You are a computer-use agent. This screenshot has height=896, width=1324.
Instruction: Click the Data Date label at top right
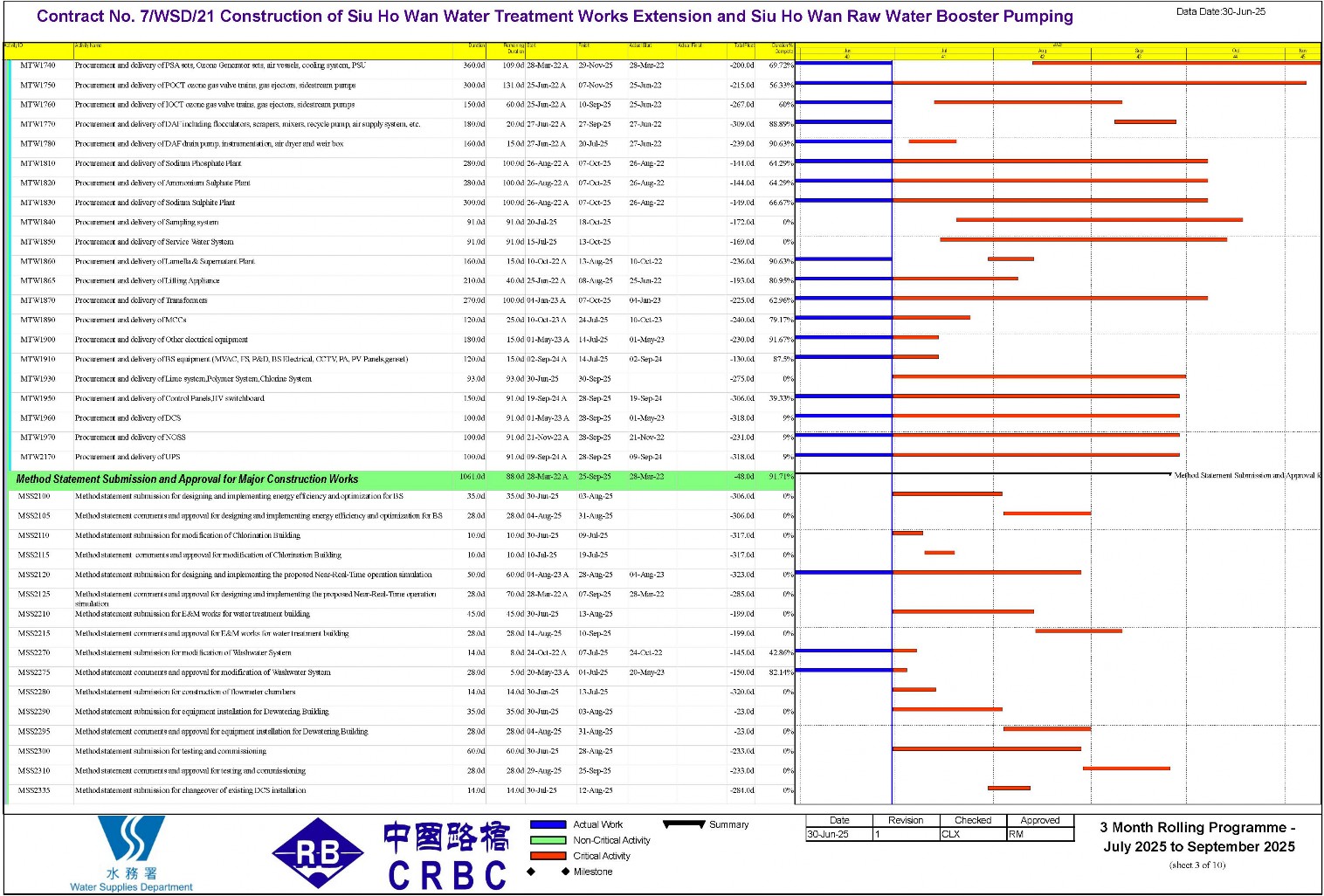pyautogui.click(x=1220, y=12)
